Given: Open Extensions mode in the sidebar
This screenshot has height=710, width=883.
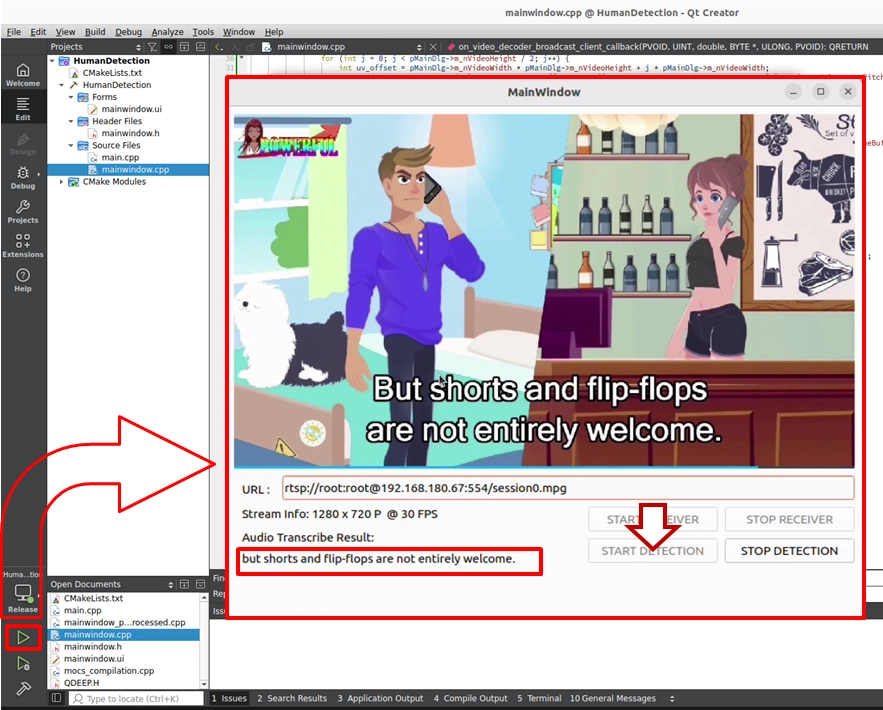Looking at the screenshot, I should 23,246.
